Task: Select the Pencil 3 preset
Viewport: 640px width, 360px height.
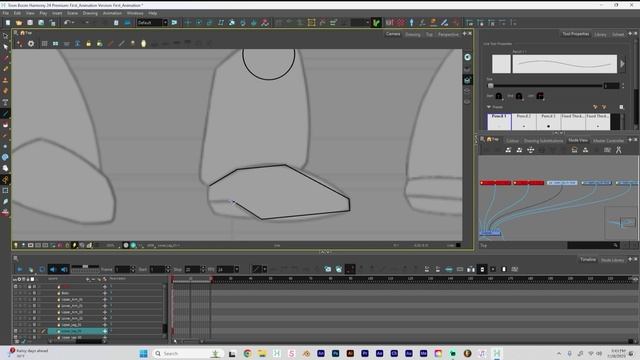Action: 548,122
